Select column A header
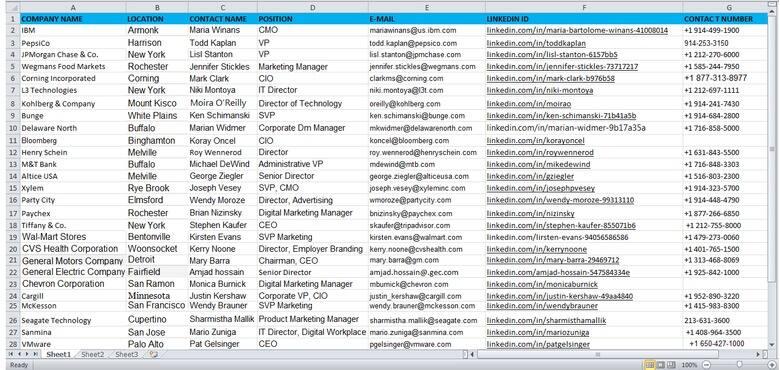 point(73,7)
